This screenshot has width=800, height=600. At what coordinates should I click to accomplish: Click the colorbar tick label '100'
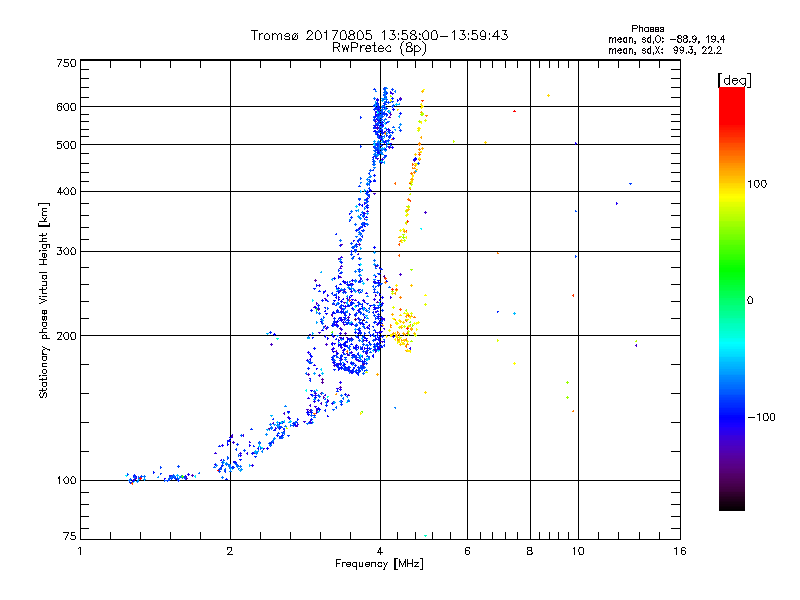(x=757, y=184)
